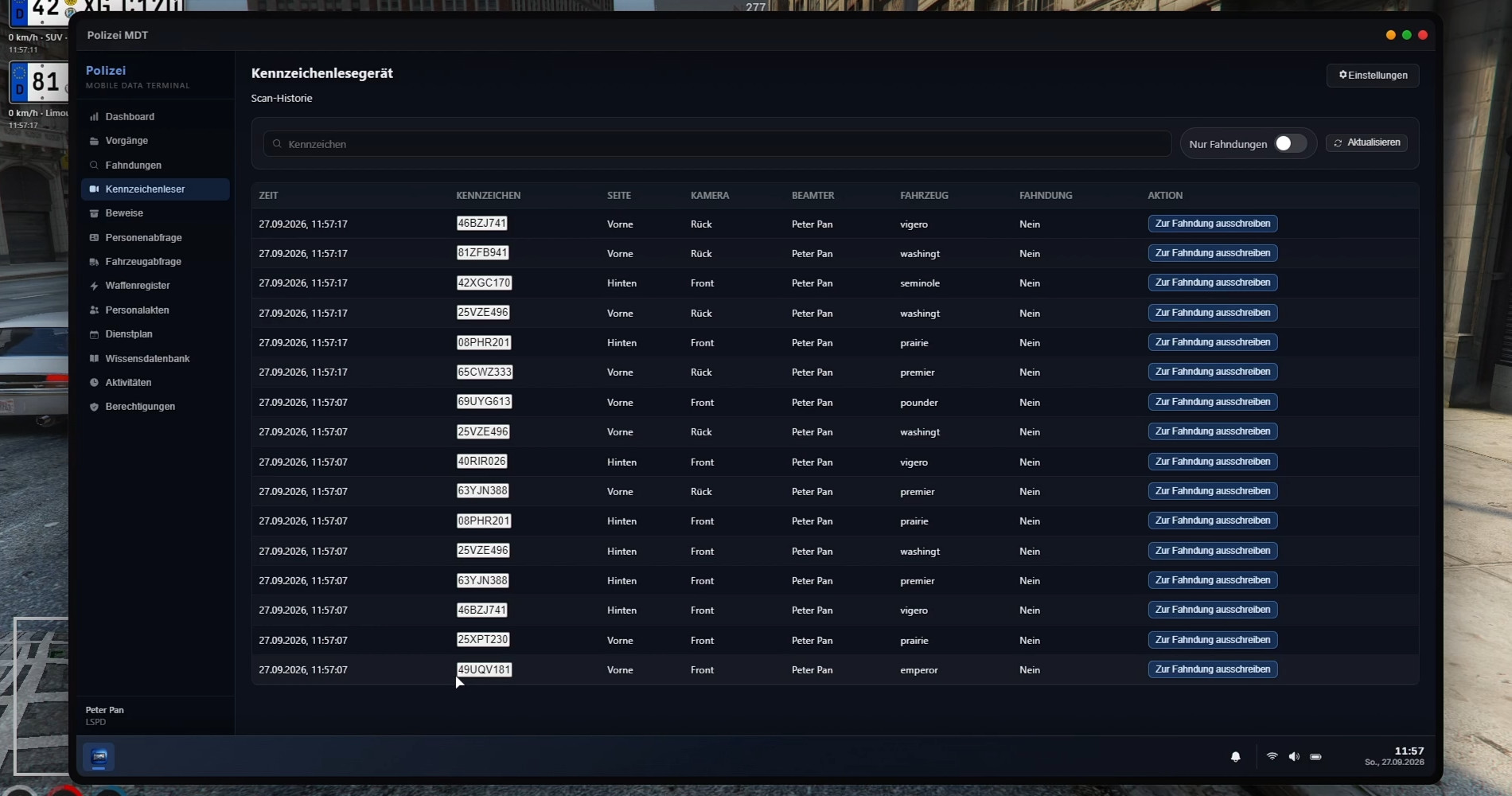Viewport: 1512px width, 796px height.
Task: Select plate 42XGC170 in the list
Action: (484, 283)
